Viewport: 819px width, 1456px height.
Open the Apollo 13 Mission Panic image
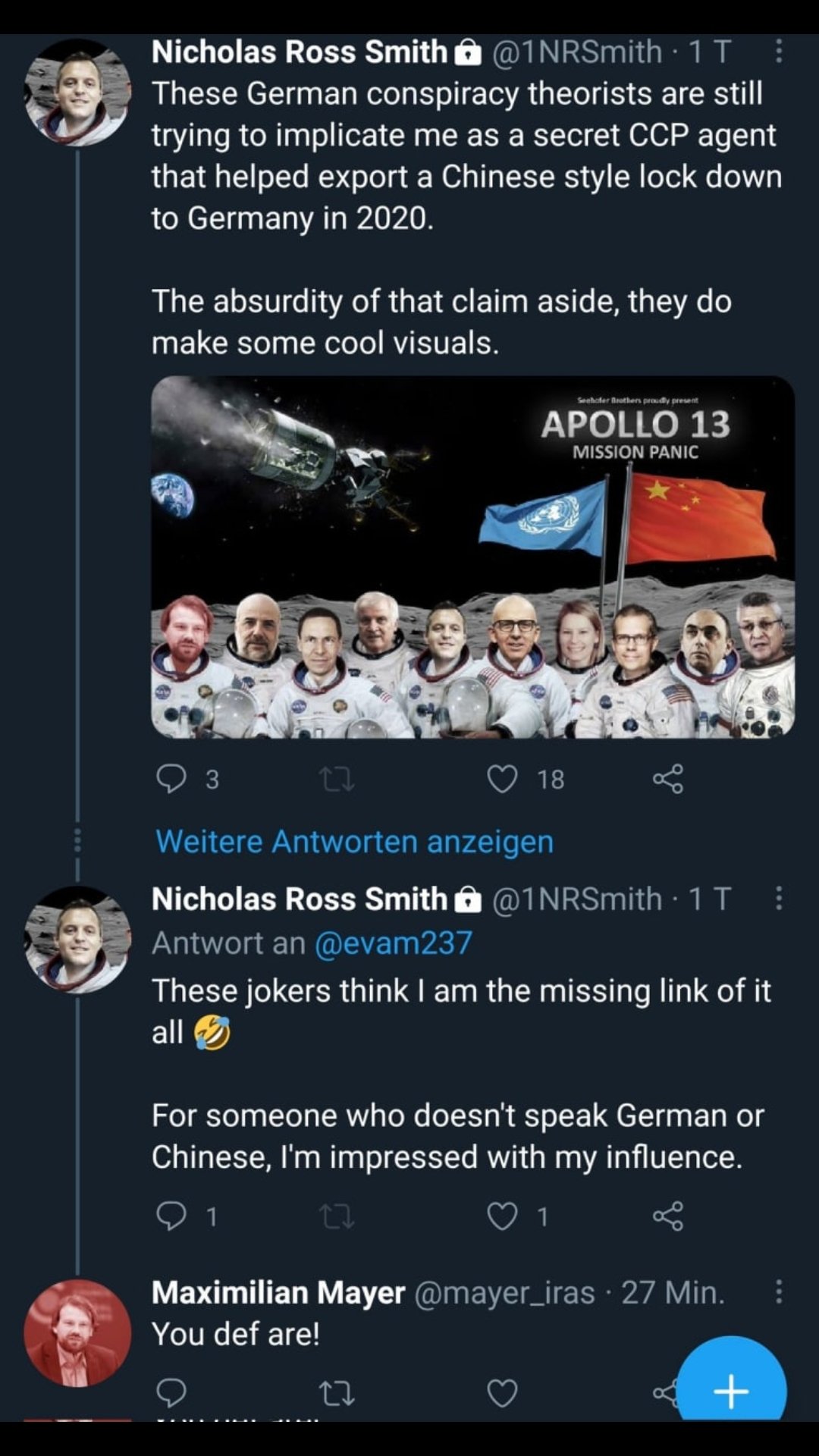[472, 557]
